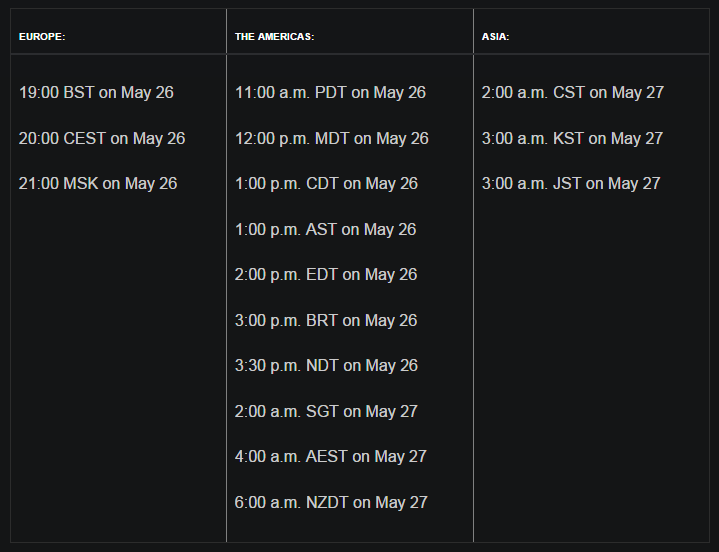Click the EUROPE column header
The image size is (719, 552).
(42, 37)
